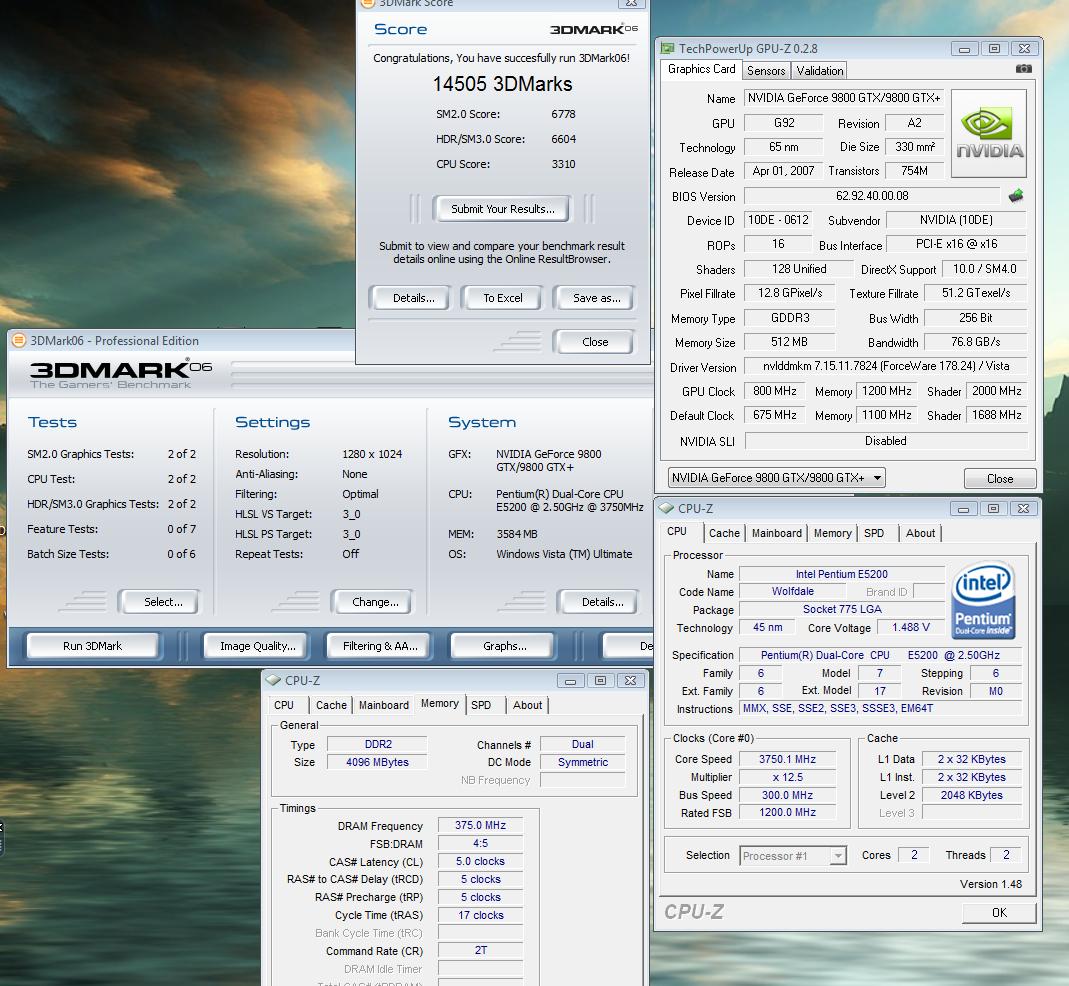The width and height of the screenshot is (1069, 986).
Task: Click the Run 3DMark button
Action: [x=93, y=646]
